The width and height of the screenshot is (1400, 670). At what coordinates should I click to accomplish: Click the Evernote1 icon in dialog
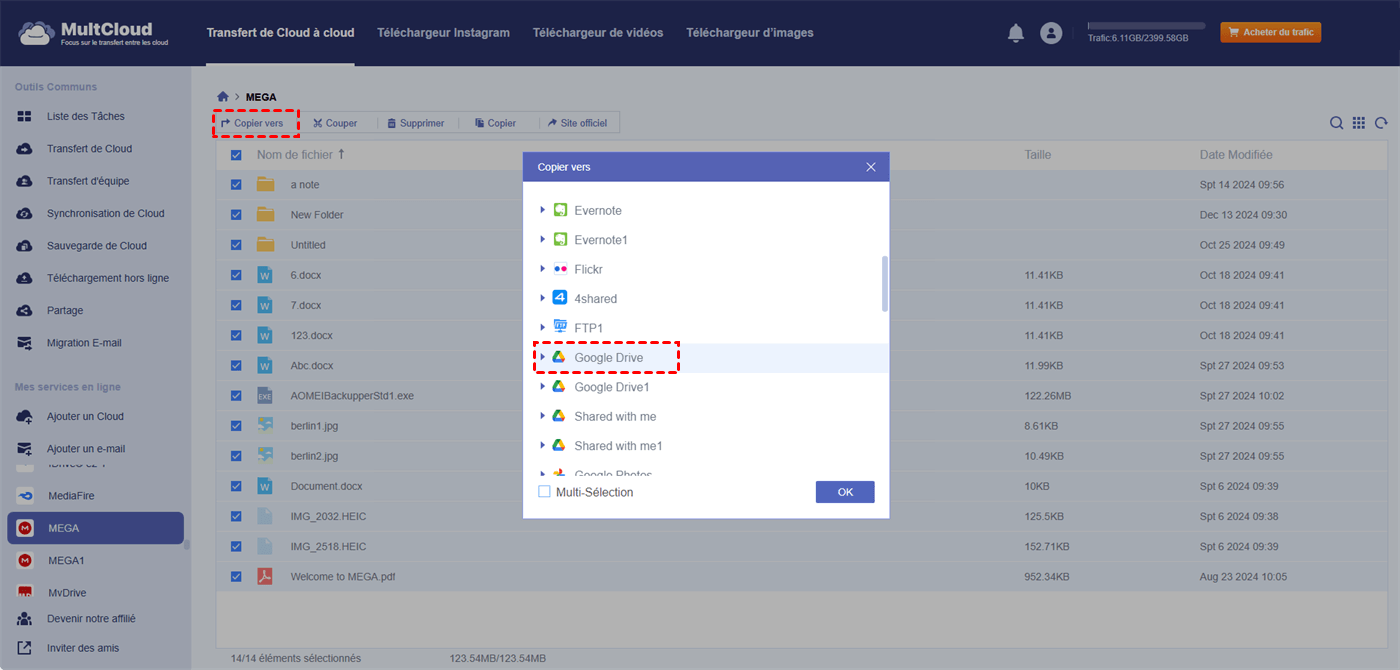[560, 240]
